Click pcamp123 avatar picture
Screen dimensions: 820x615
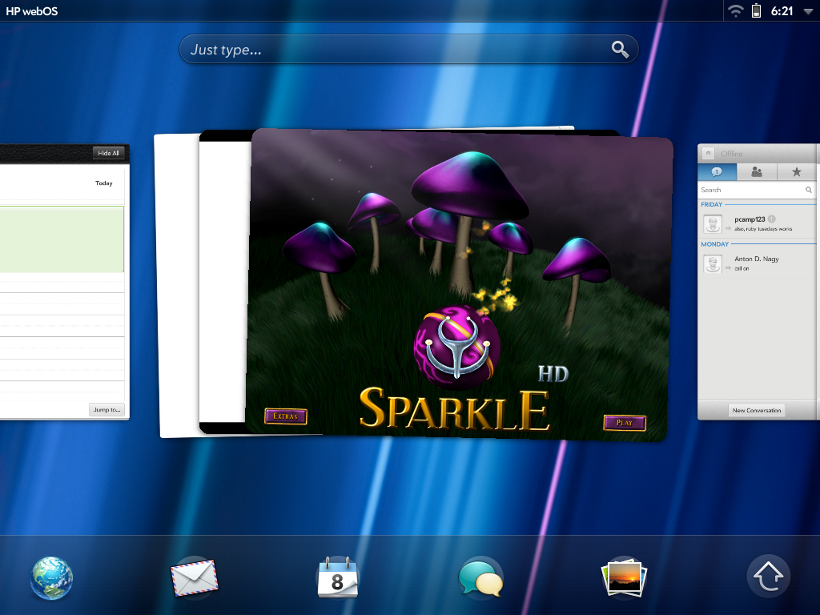pos(712,224)
